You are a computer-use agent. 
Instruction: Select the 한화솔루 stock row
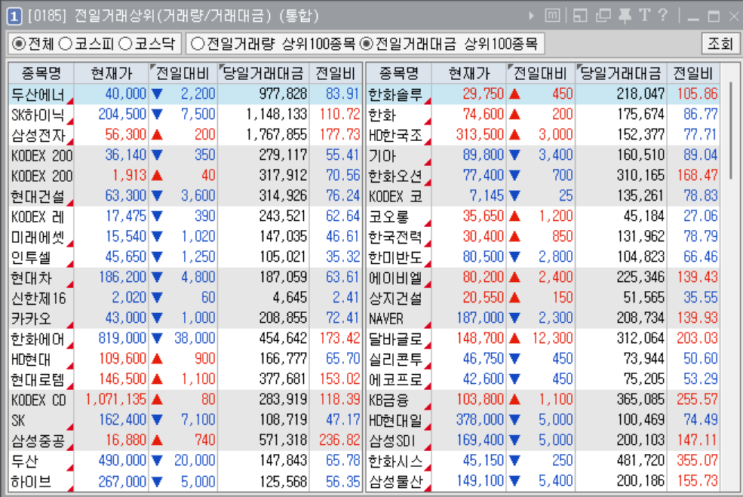tap(543, 94)
